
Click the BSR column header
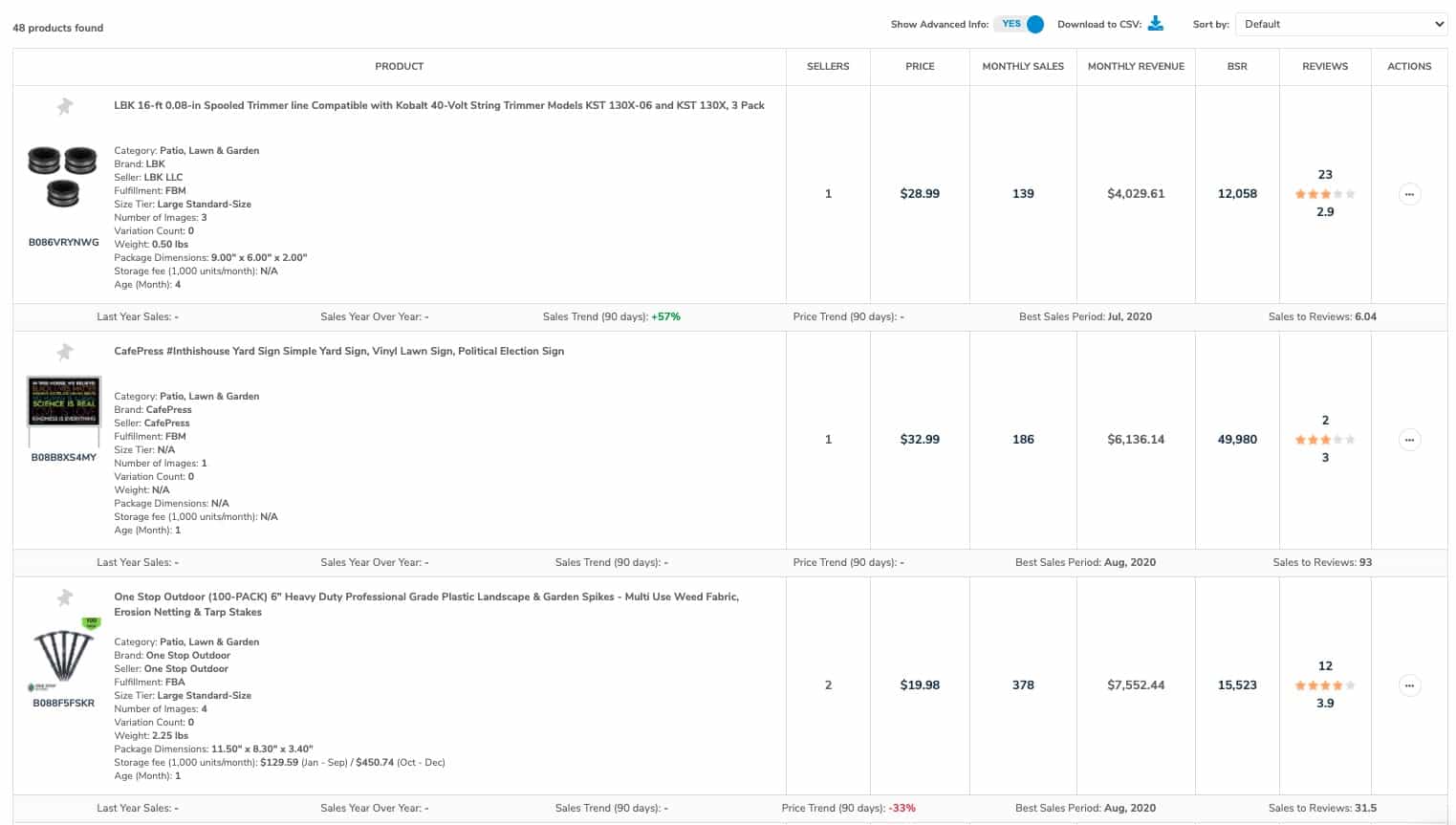tap(1237, 67)
